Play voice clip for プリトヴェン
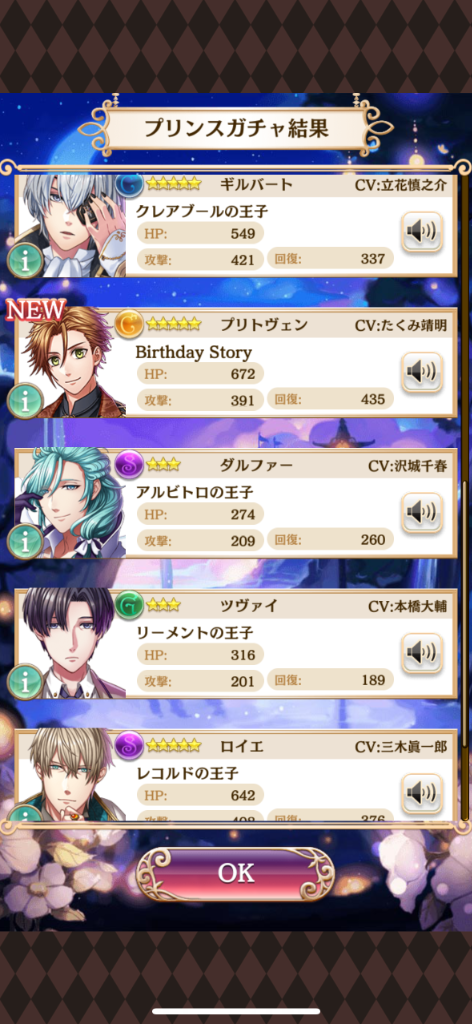 [x=422, y=372]
